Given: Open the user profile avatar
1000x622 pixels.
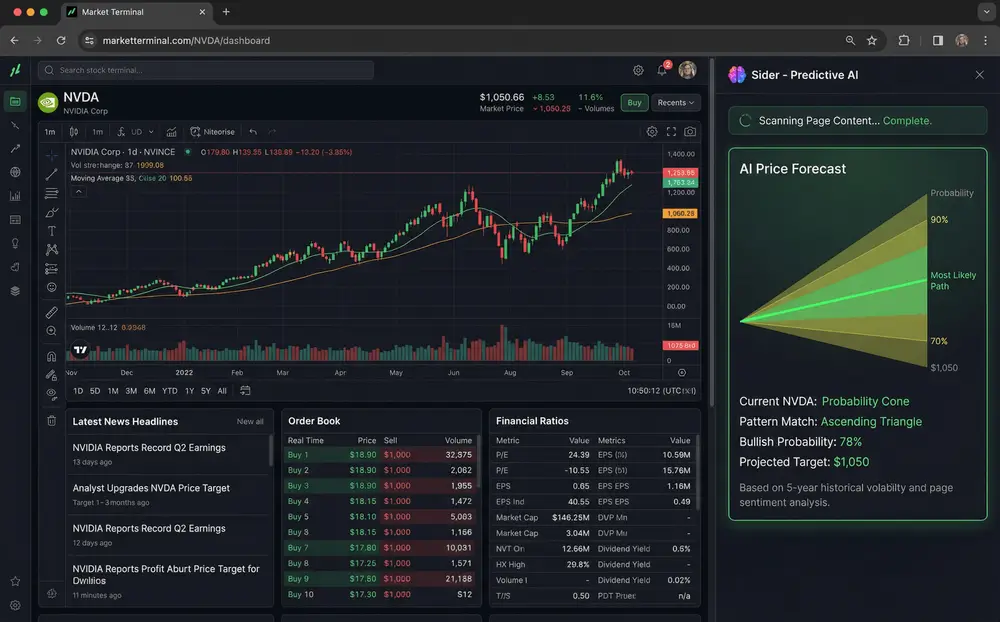Looking at the screenshot, I should click(688, 70).
